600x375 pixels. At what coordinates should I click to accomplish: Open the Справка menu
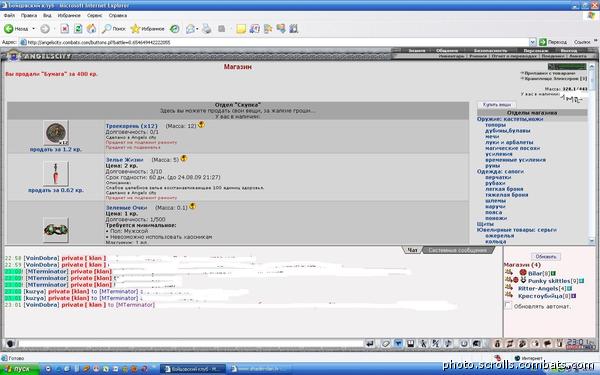click(x=117, y=16)
